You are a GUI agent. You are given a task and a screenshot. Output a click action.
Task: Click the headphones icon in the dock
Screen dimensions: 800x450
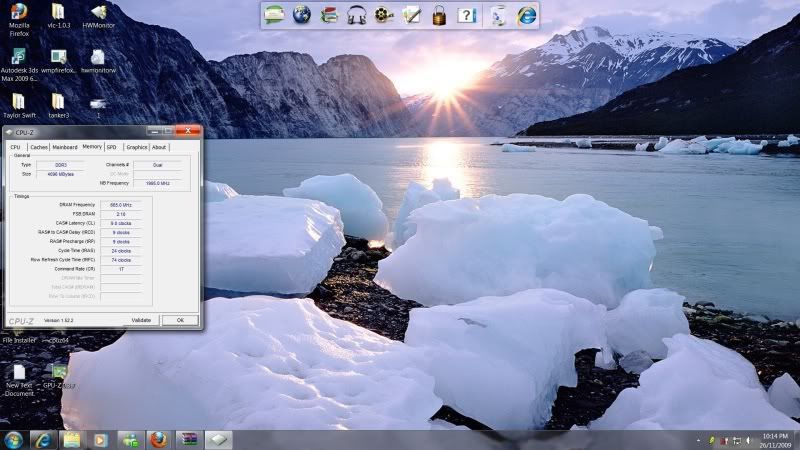point(357,15)
